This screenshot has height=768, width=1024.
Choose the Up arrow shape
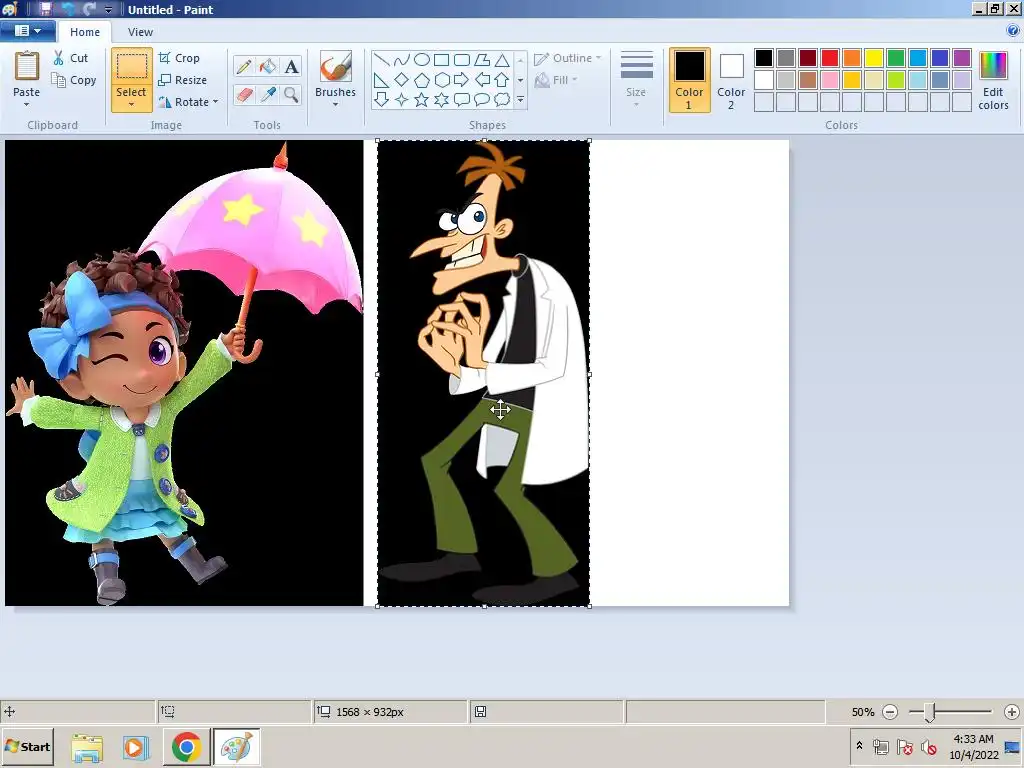pos(502,80)
